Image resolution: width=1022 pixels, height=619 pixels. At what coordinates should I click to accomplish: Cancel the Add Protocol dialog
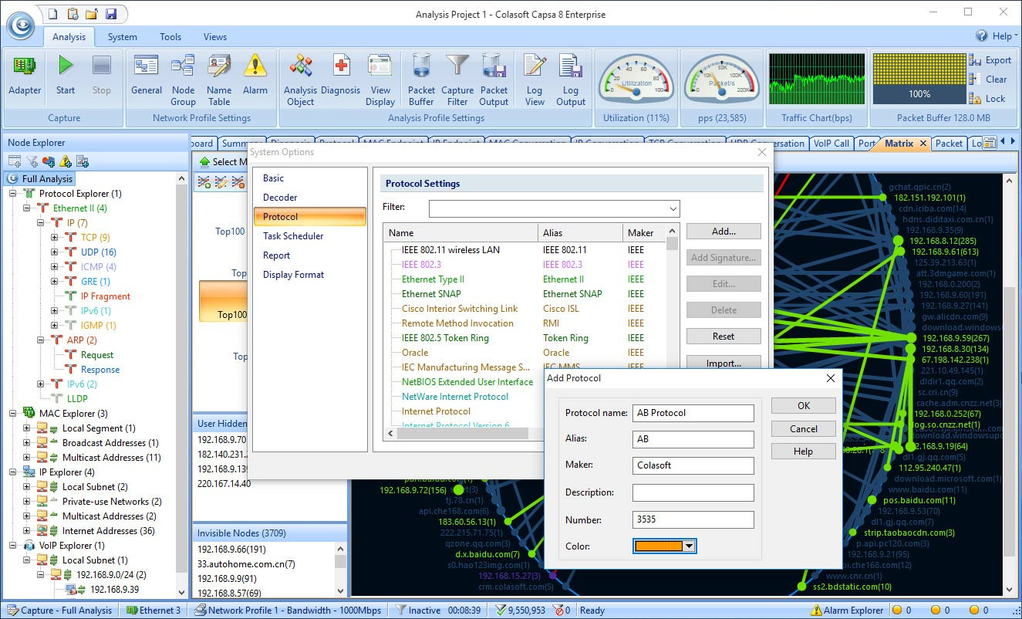[803, 429]
